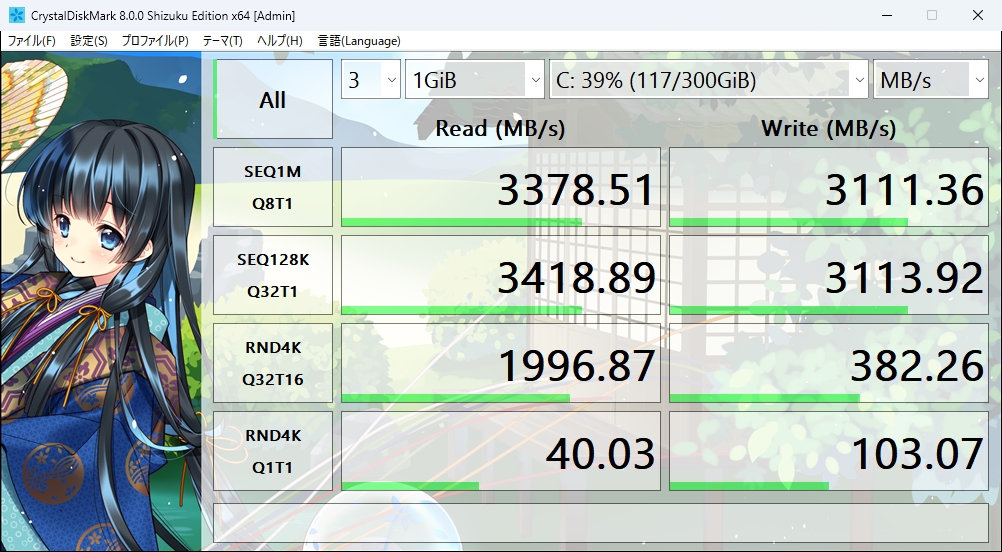Click the SEQ128K read value 3418.89
1002x552 pixels.
501,275
